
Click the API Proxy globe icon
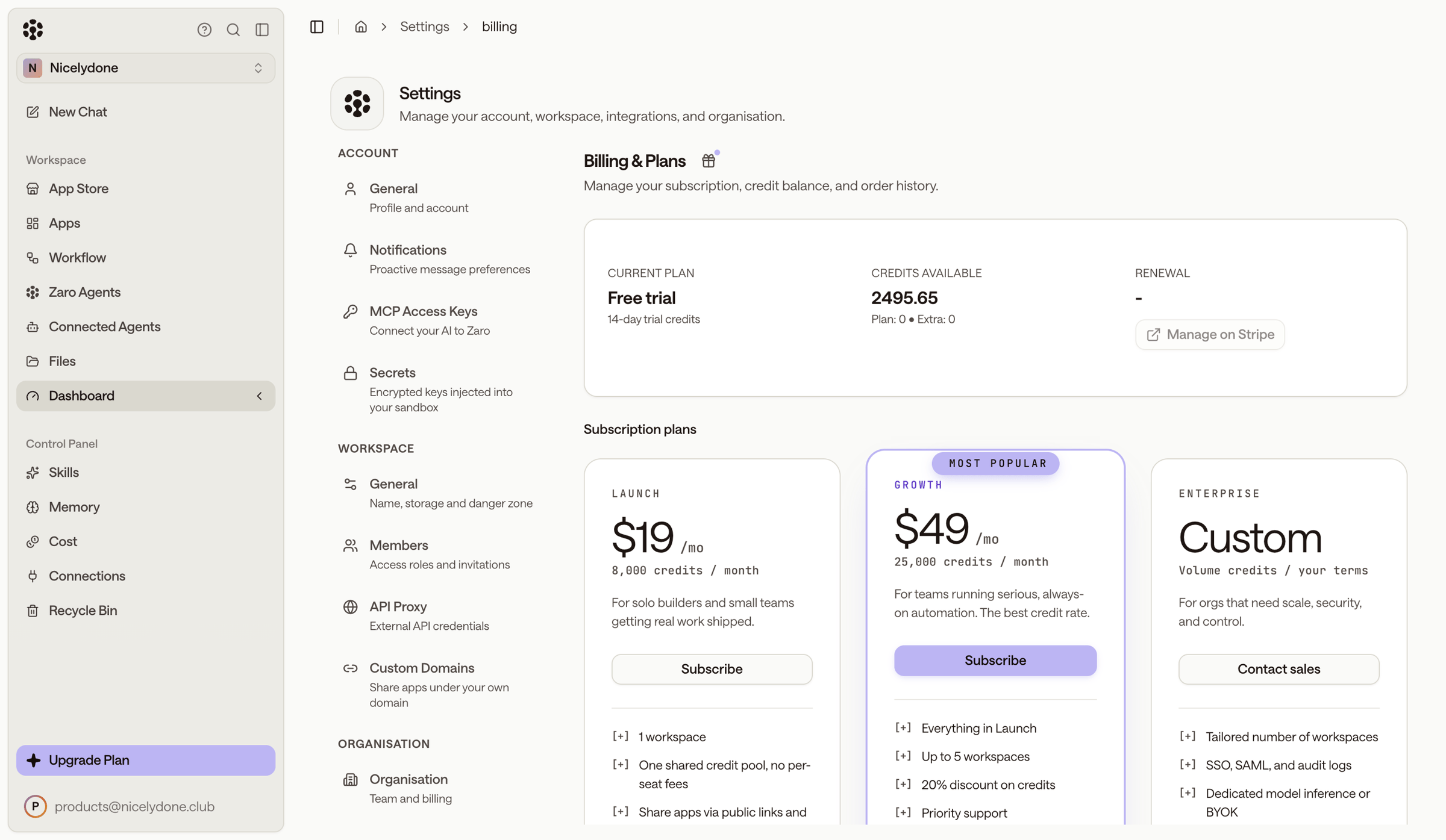(x=350, y=606)
